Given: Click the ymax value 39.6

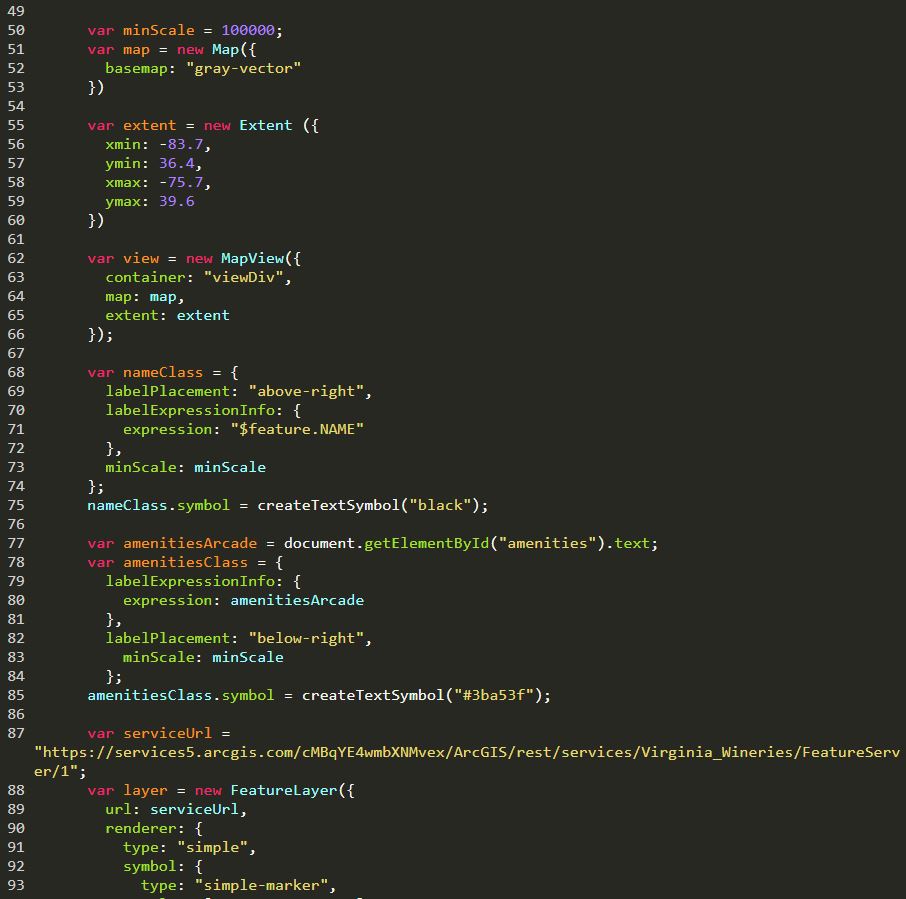Looking at the screenshot, I should click(176, 201).
